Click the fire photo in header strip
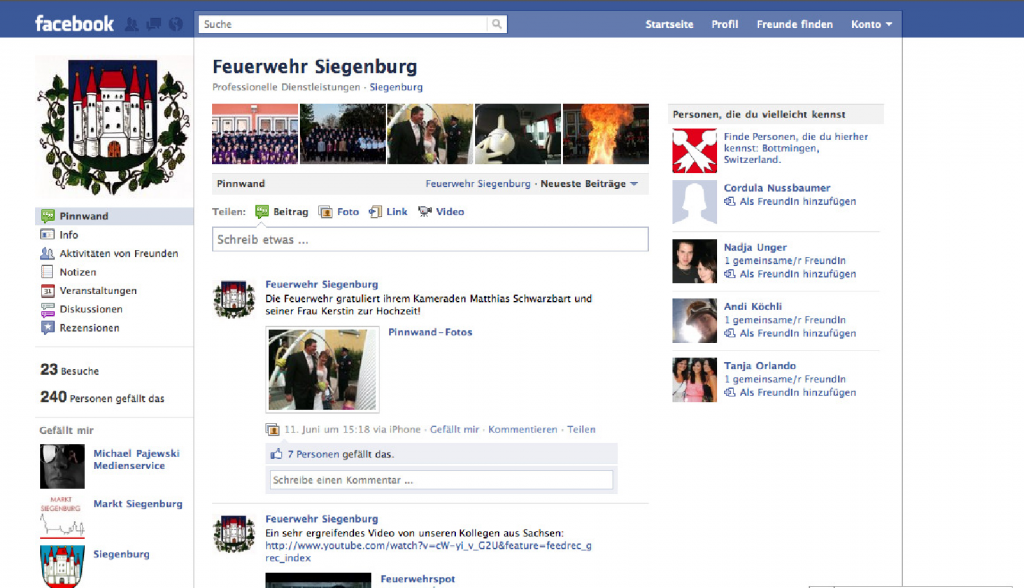This screenshot has height=588, width=1024. point(605,134)
